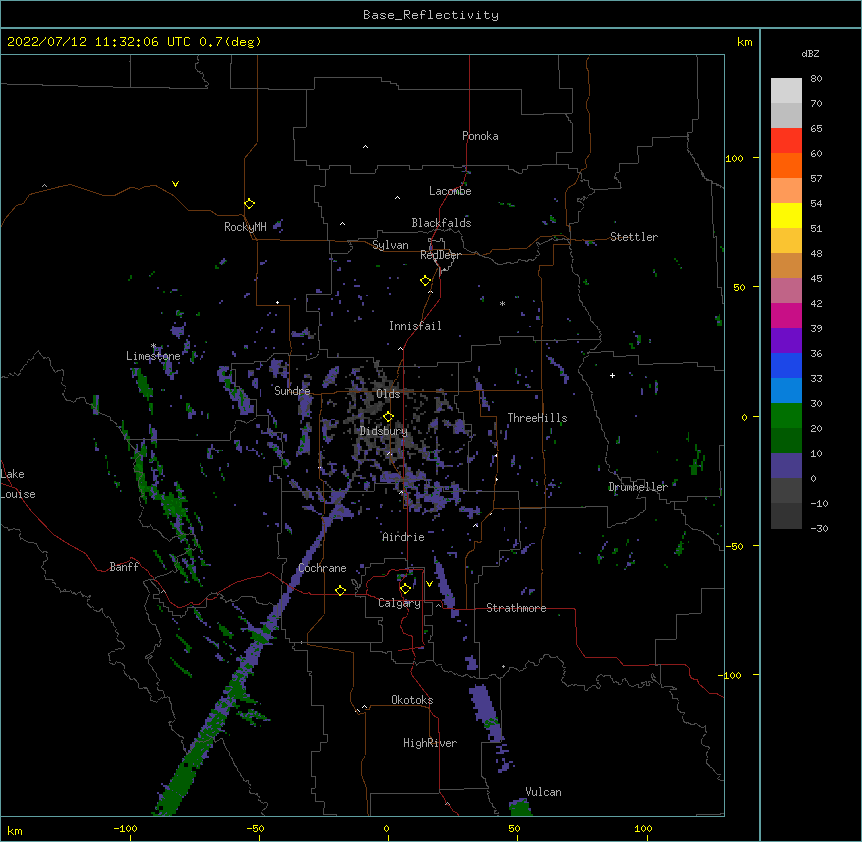Click the timestamp 2022/07/12 11:32:06 UTC

99,42
